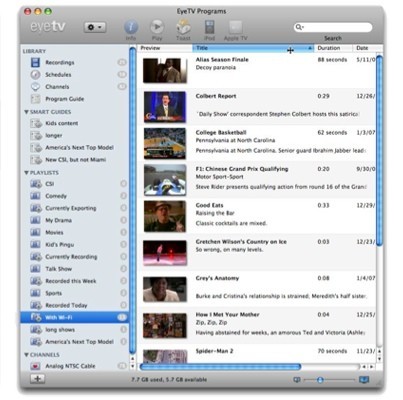Open the Currently Exporting playlist
Screen dimensions: 403x400
(70, 208)
